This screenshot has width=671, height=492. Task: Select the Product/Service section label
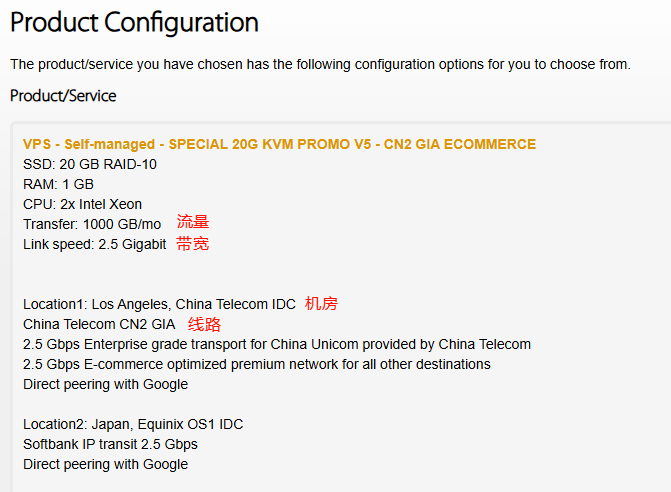pos(63,96)
